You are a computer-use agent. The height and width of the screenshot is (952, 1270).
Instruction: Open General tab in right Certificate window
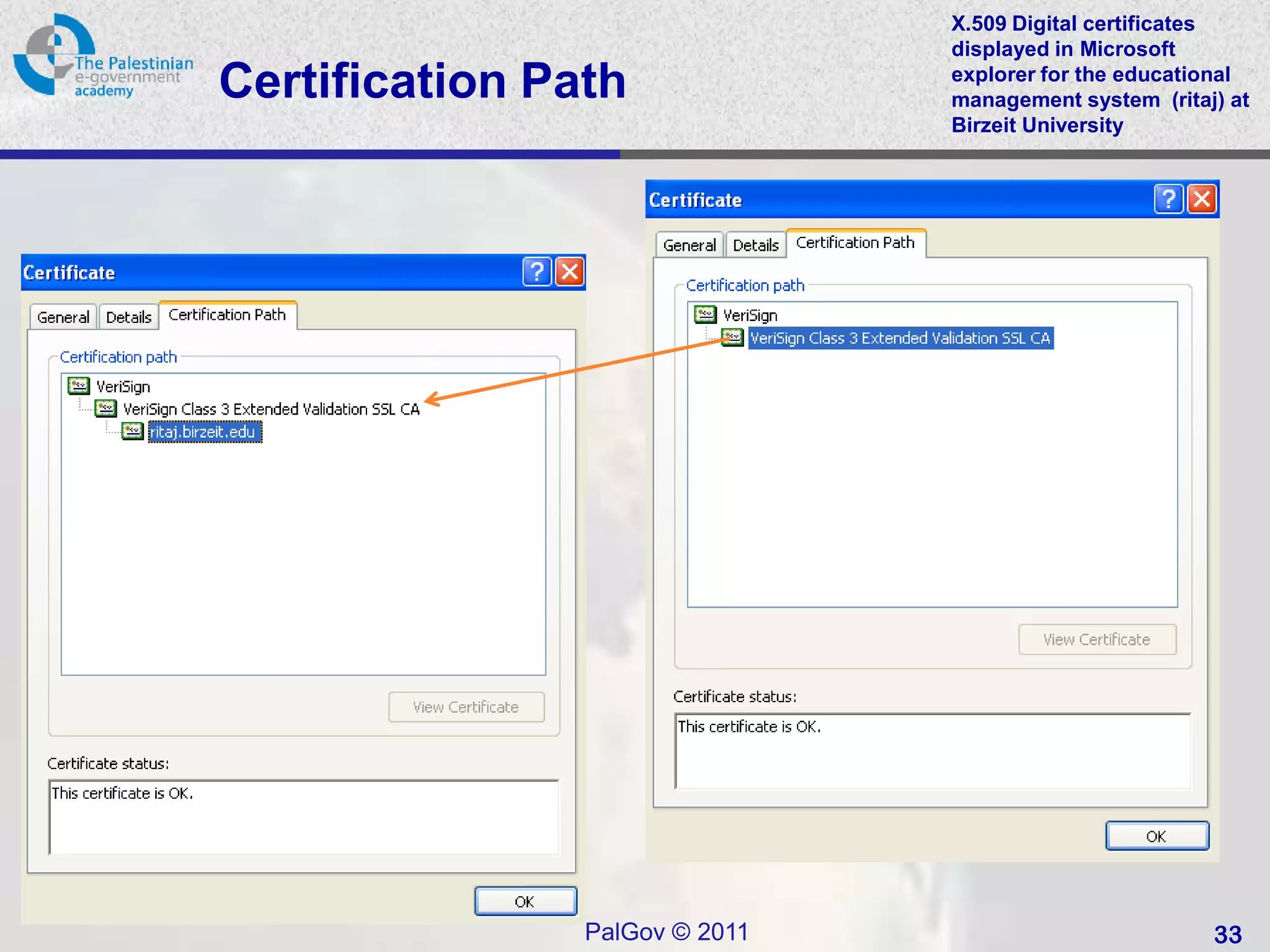coord(690,245)
